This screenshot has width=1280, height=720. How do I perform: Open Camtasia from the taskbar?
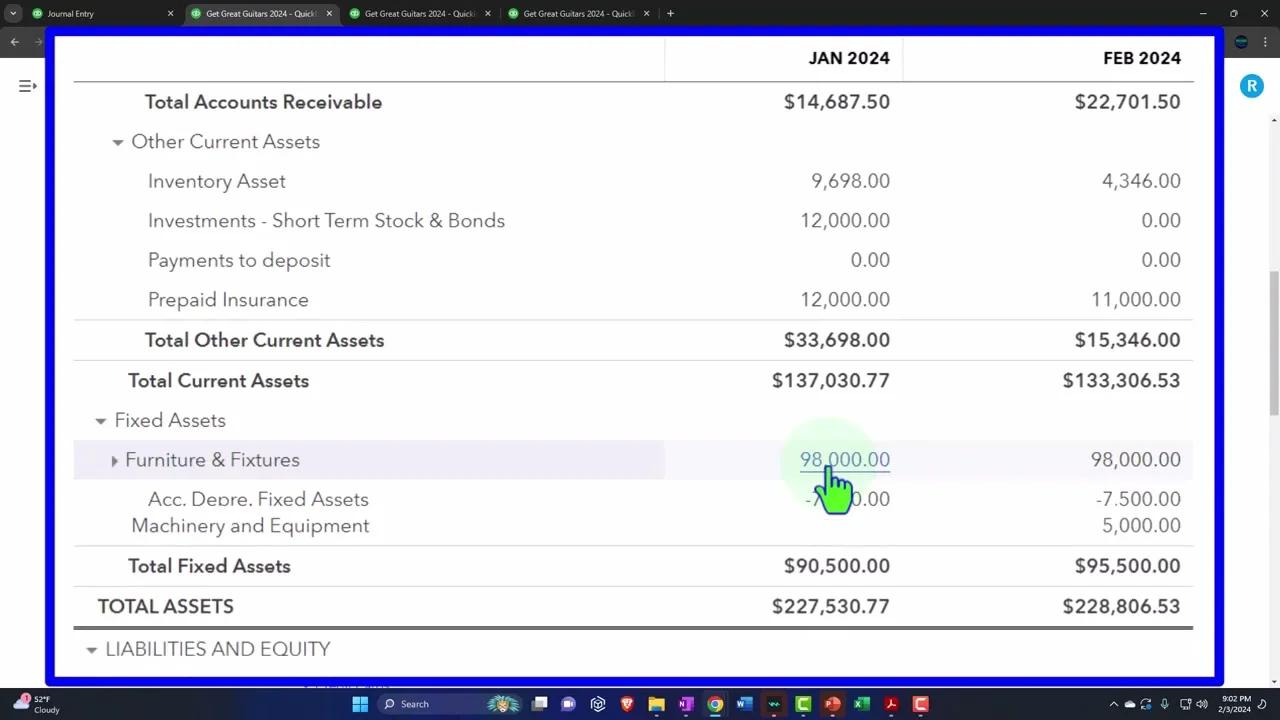coord(802,704)
